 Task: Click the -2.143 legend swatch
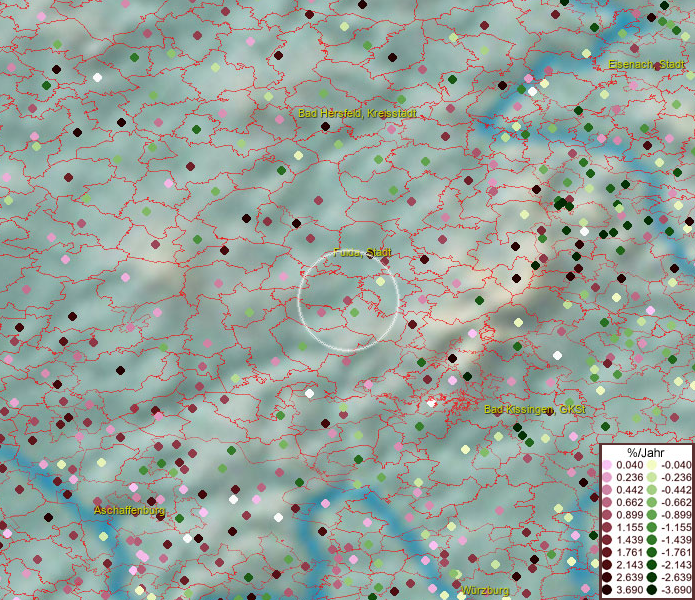pyautogui.click(x=652, y=565)
